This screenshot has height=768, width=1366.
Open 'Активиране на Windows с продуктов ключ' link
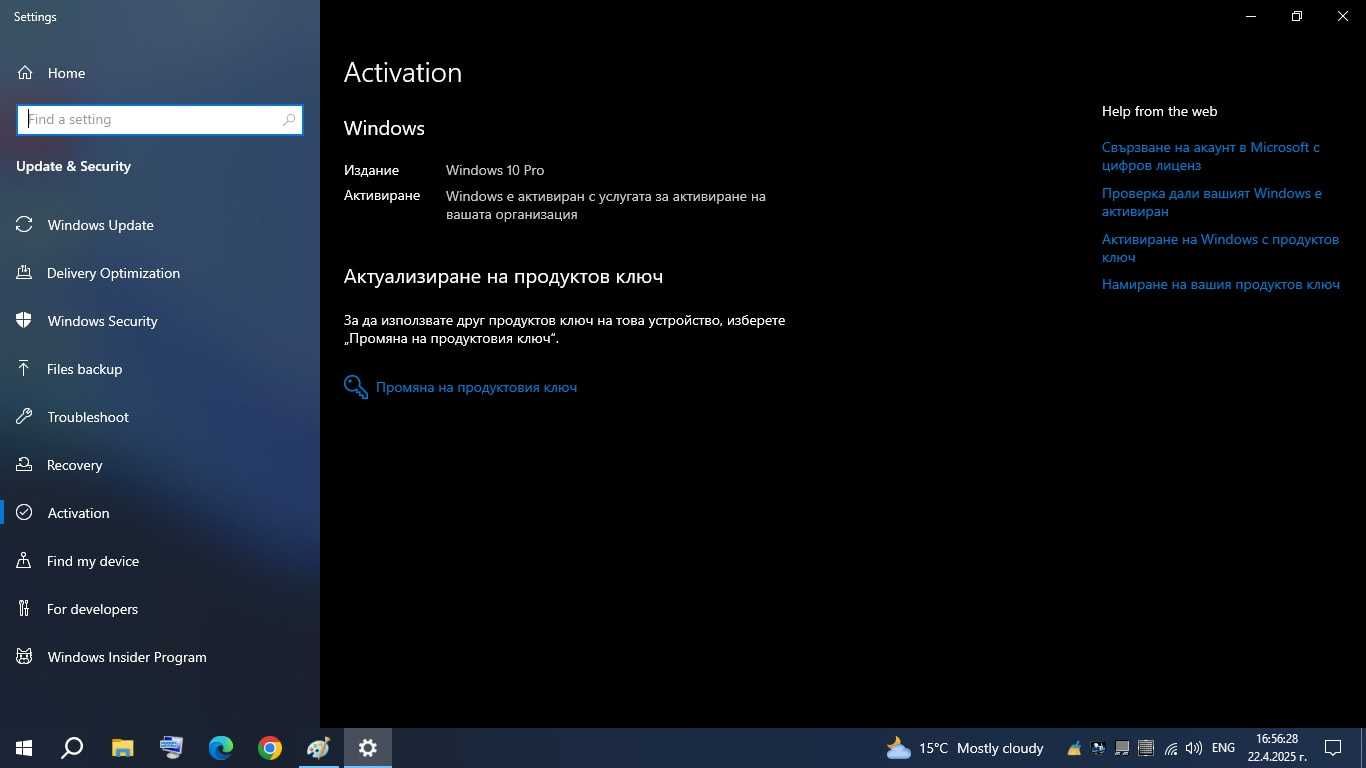click(x=1220, y=248)
